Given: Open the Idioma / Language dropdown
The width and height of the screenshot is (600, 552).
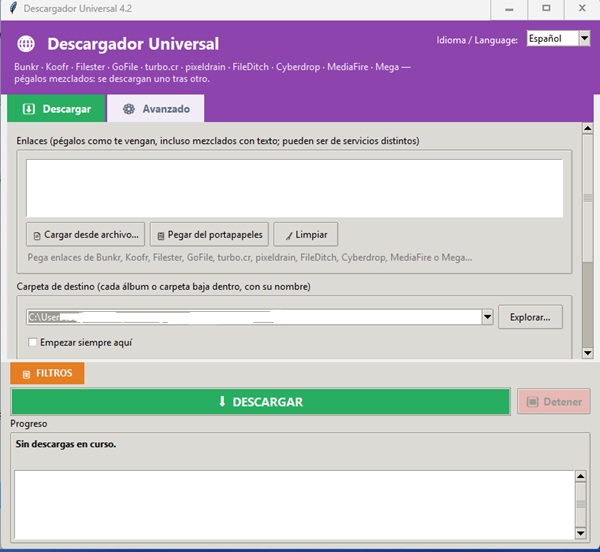Looking at the screenshot, I should (x=584, y=38).
